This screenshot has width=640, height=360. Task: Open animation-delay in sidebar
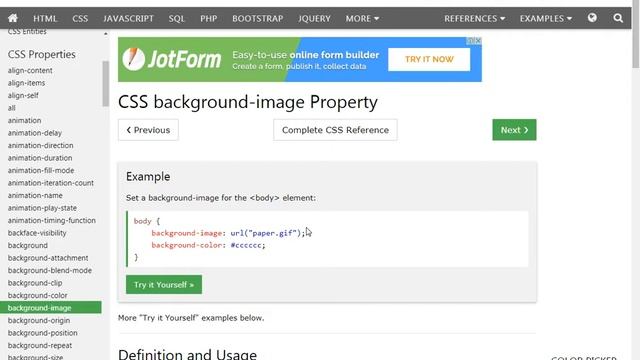(x=35, y=133)
